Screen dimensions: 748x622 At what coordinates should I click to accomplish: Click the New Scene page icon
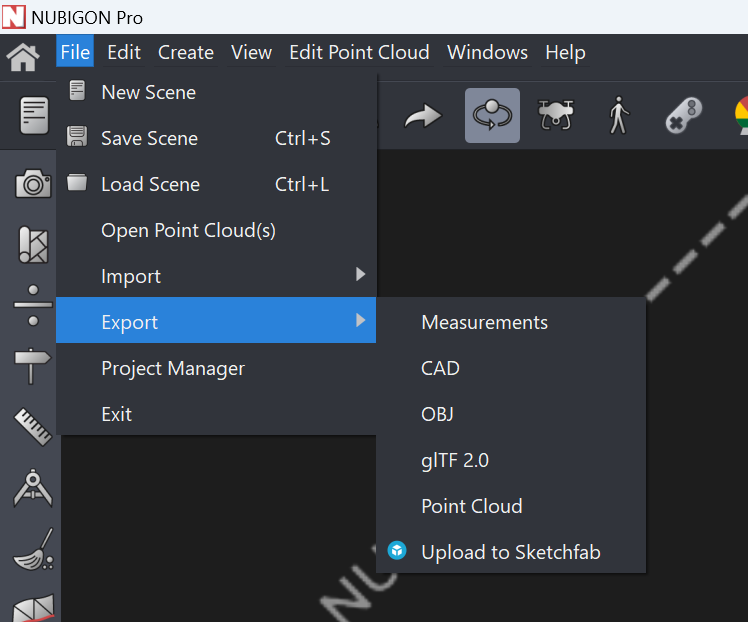coord(77,91)
